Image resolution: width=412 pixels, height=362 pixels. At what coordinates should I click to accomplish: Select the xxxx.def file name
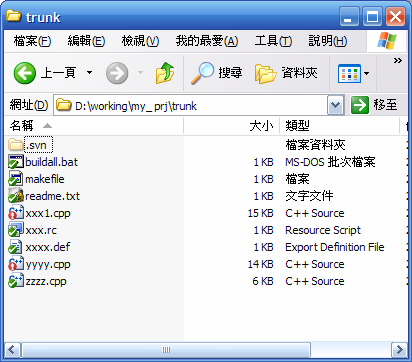[x=48, y=247]
